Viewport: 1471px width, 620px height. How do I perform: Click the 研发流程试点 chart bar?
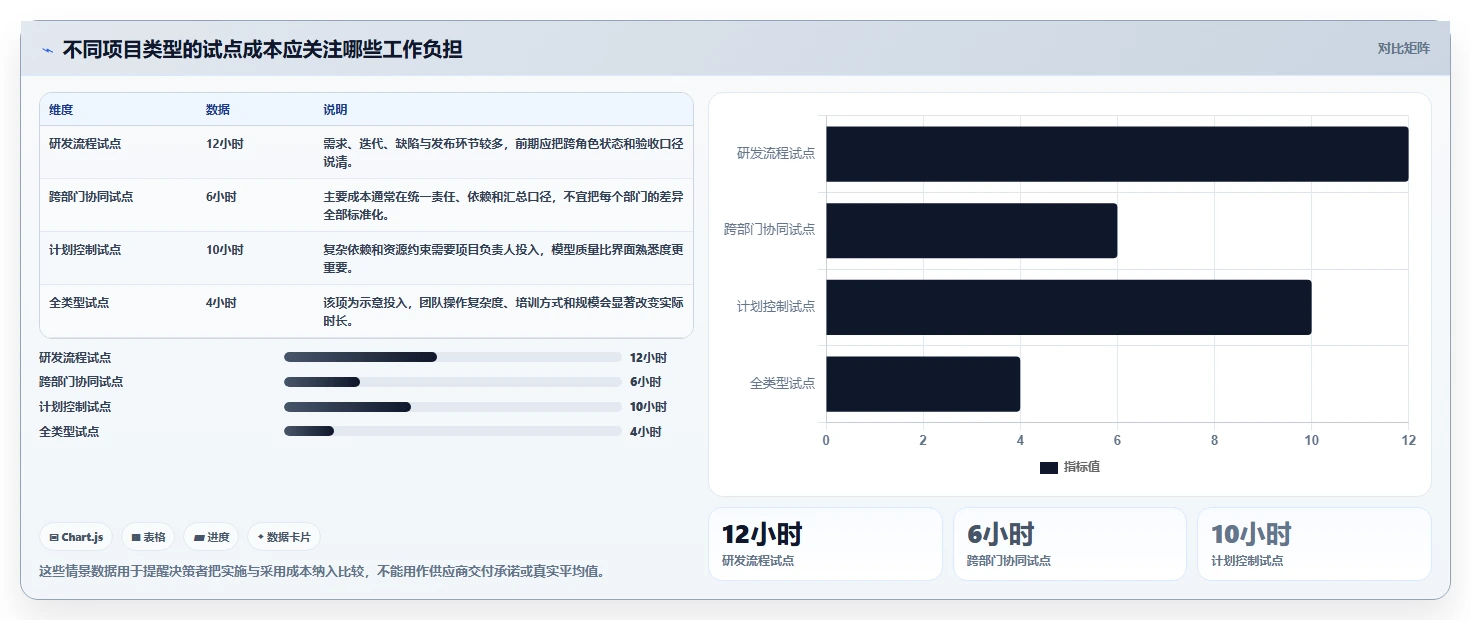(x=1117, y=154)
